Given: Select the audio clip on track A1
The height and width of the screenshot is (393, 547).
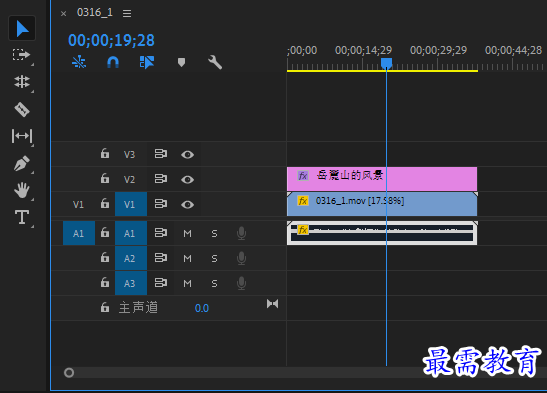Looking at the screenshot, I should [382, 233].
